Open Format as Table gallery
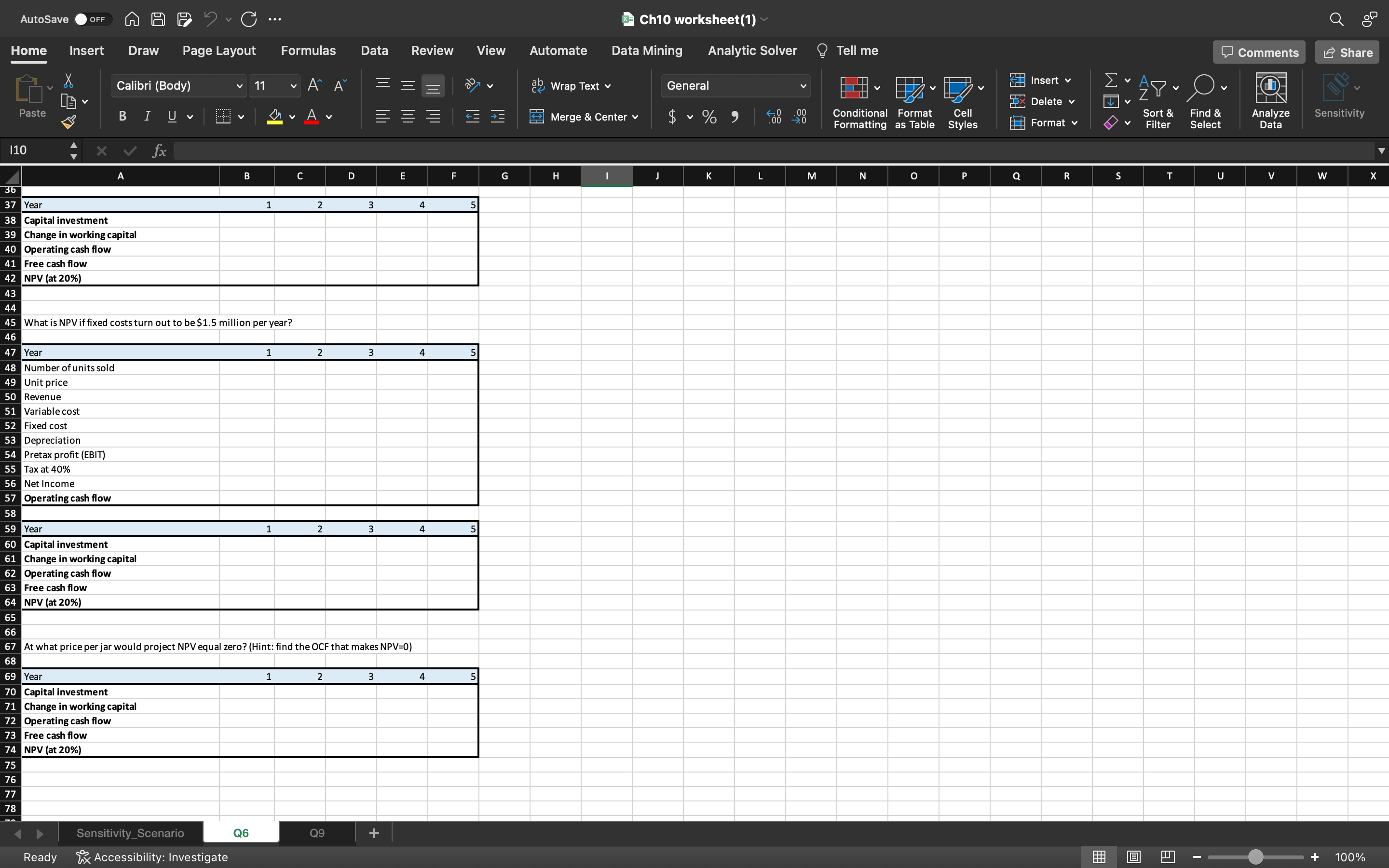 [x=914, y=102]
